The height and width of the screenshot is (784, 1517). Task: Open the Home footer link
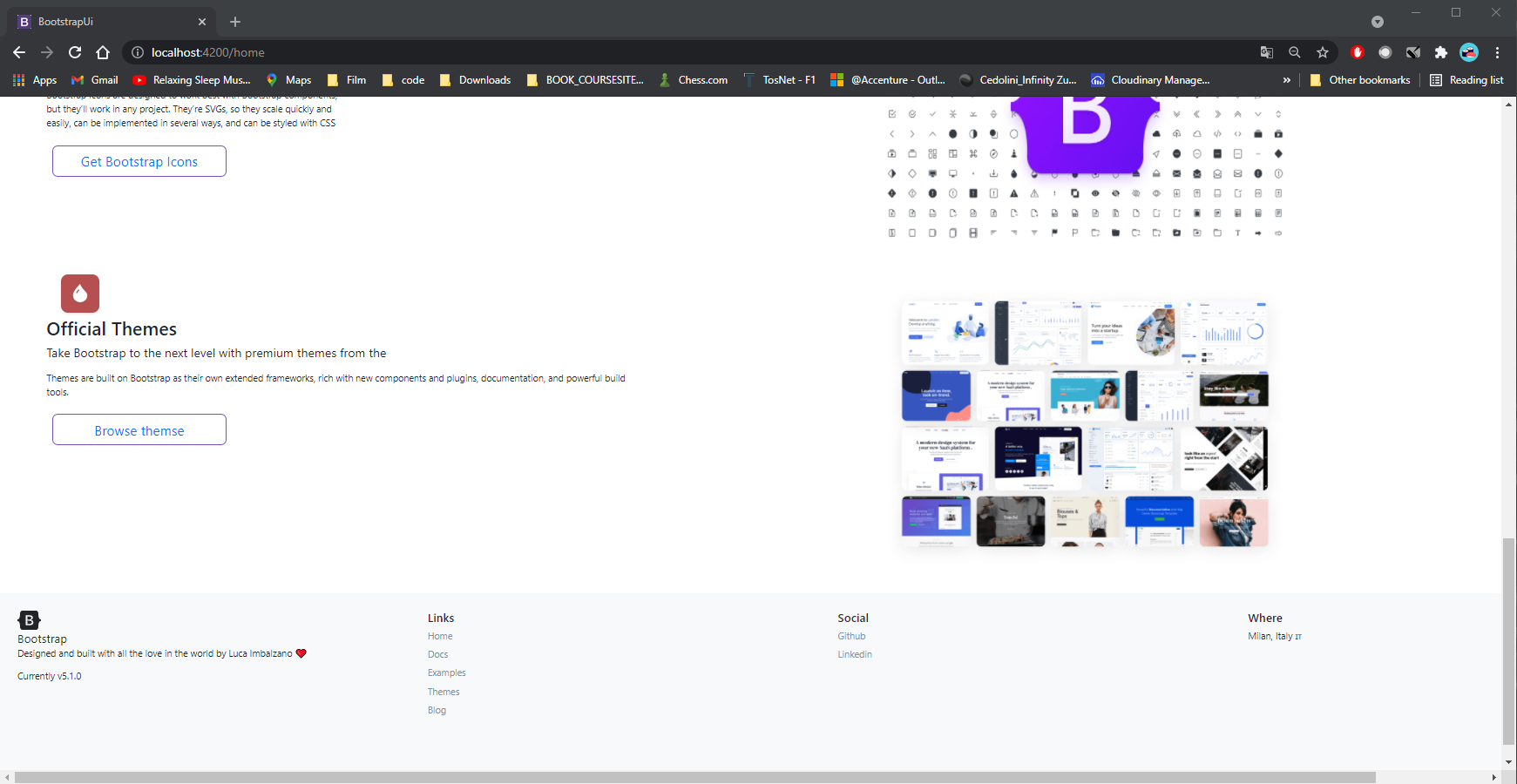pyautogui.click(x=440, y=637)
